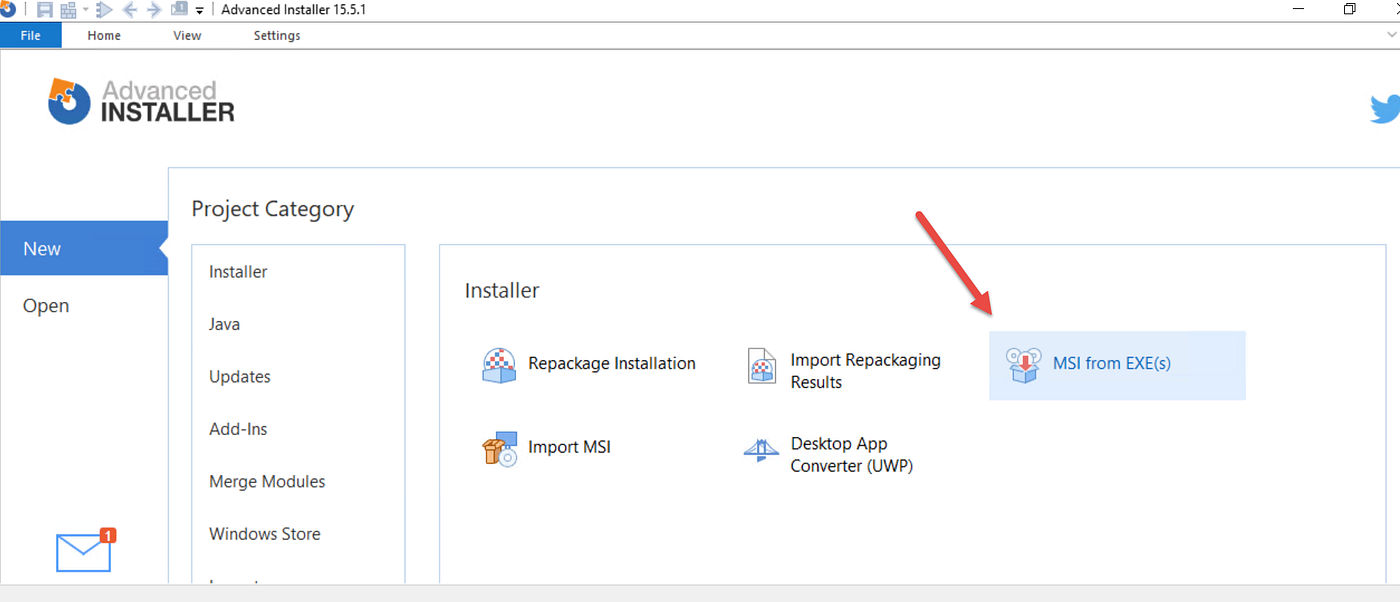Click the Advanced Installer logo
This screenshot has width=1400, height=602.
[x=140, y=100]
